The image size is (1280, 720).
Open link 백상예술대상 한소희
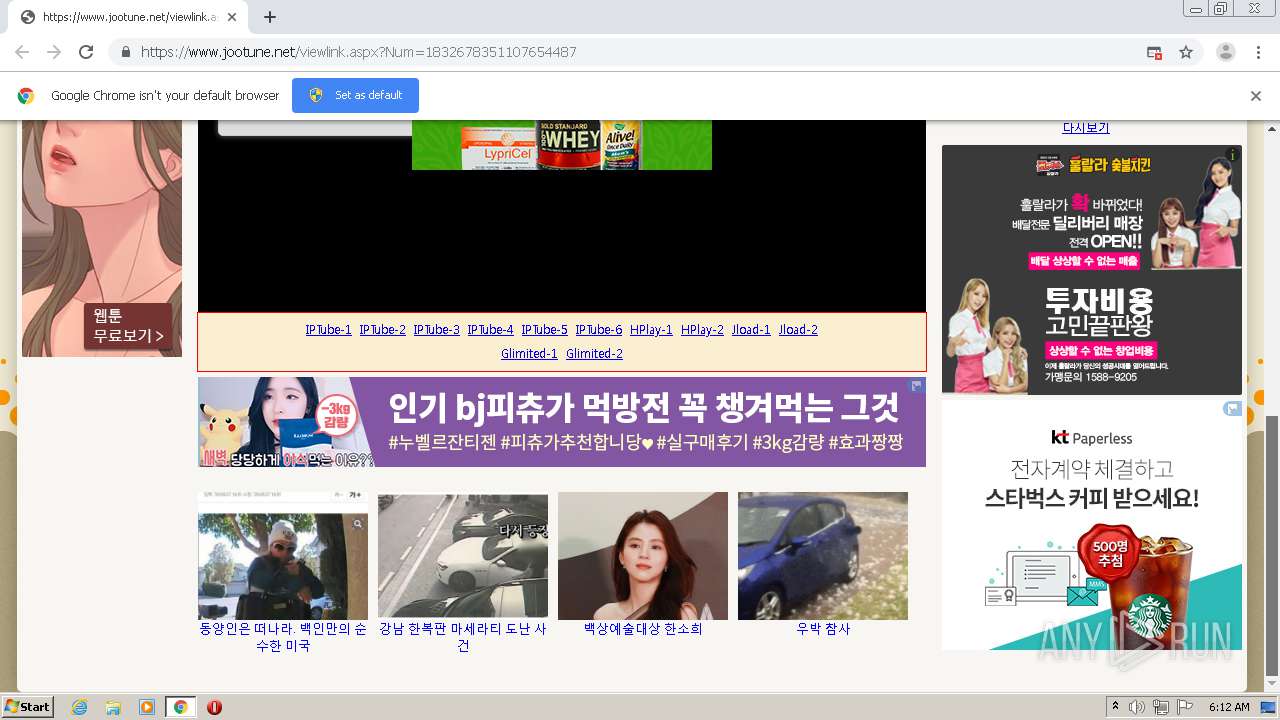tap(643, 629)
